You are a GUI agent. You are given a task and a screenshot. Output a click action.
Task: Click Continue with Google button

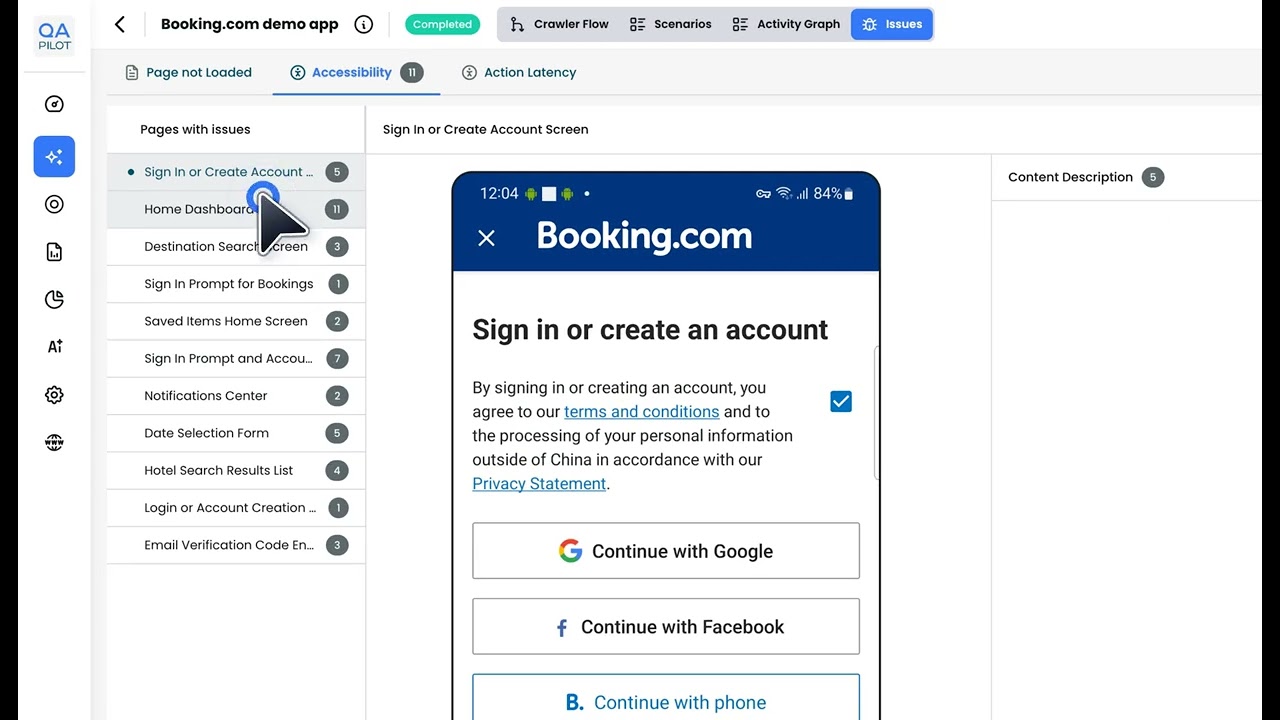point(666,551)
